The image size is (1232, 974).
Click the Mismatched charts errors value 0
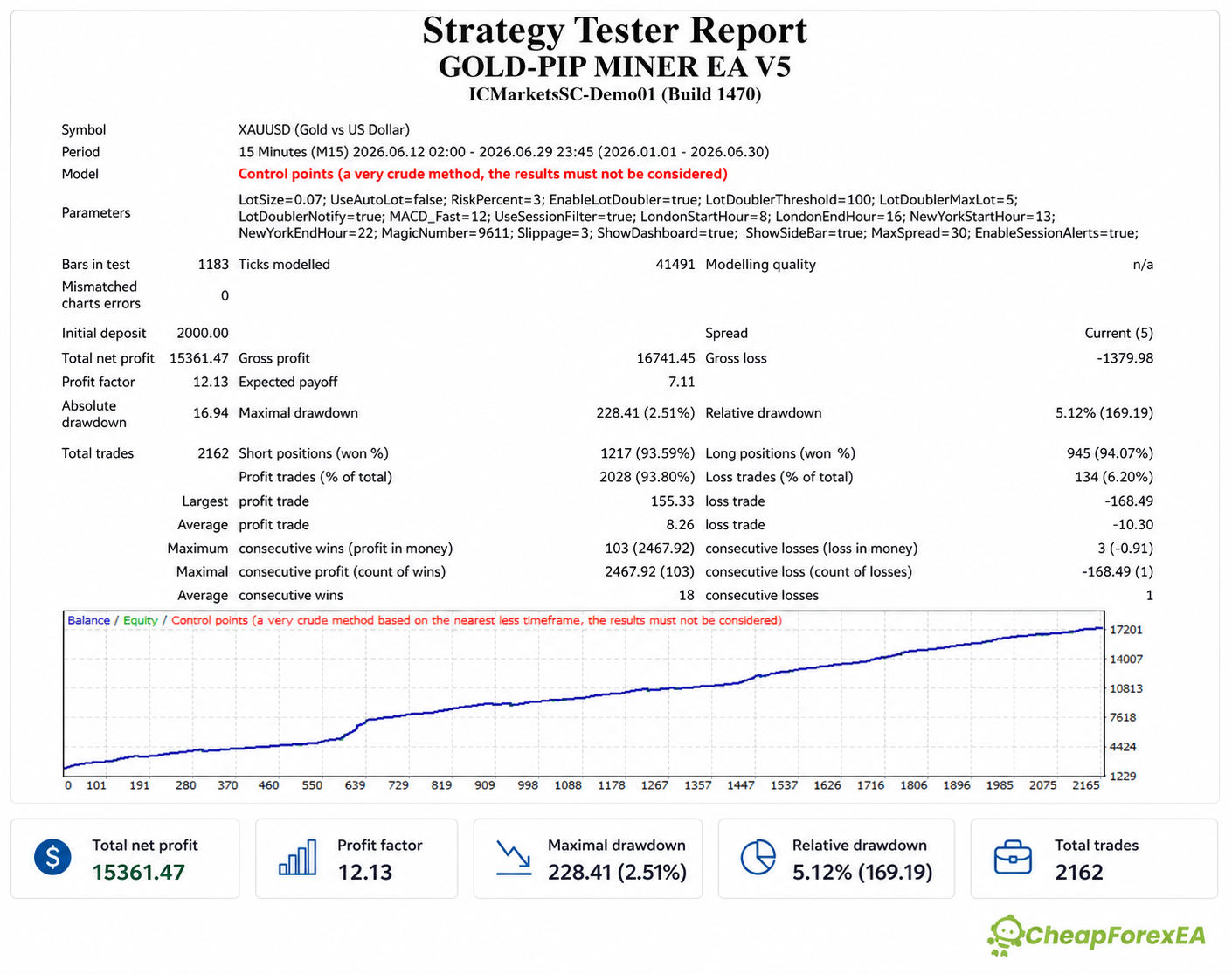[x=225, y=295]
